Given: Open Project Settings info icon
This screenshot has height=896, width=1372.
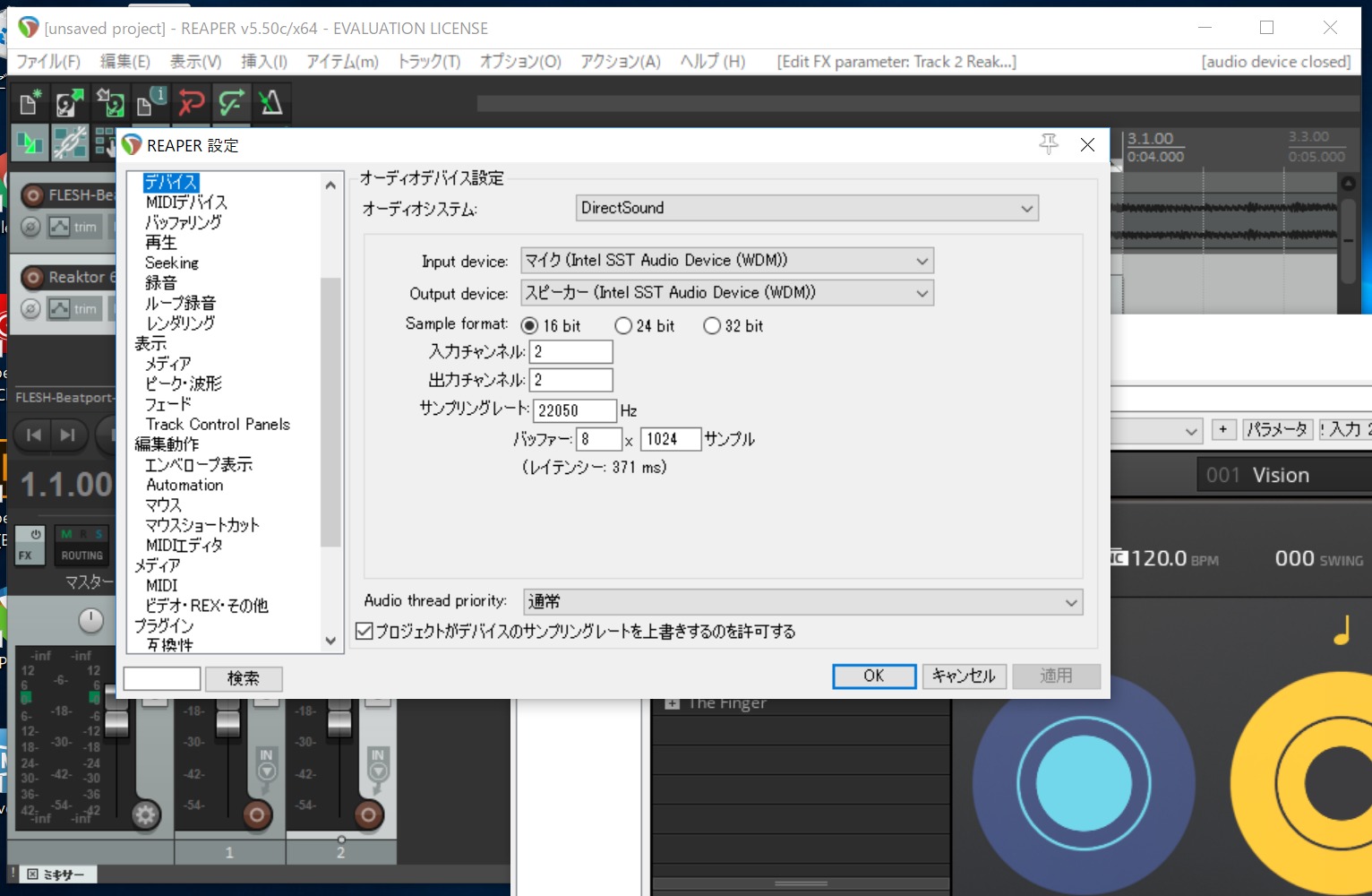Looking at the screenshot, I should point(150,103).
